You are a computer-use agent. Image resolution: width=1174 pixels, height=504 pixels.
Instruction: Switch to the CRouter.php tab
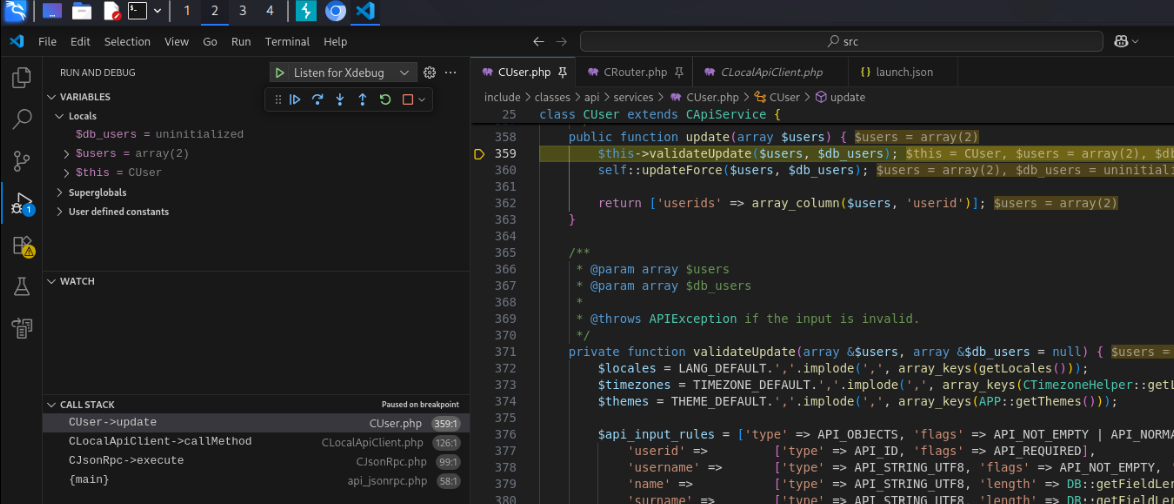tap(634, 73)
